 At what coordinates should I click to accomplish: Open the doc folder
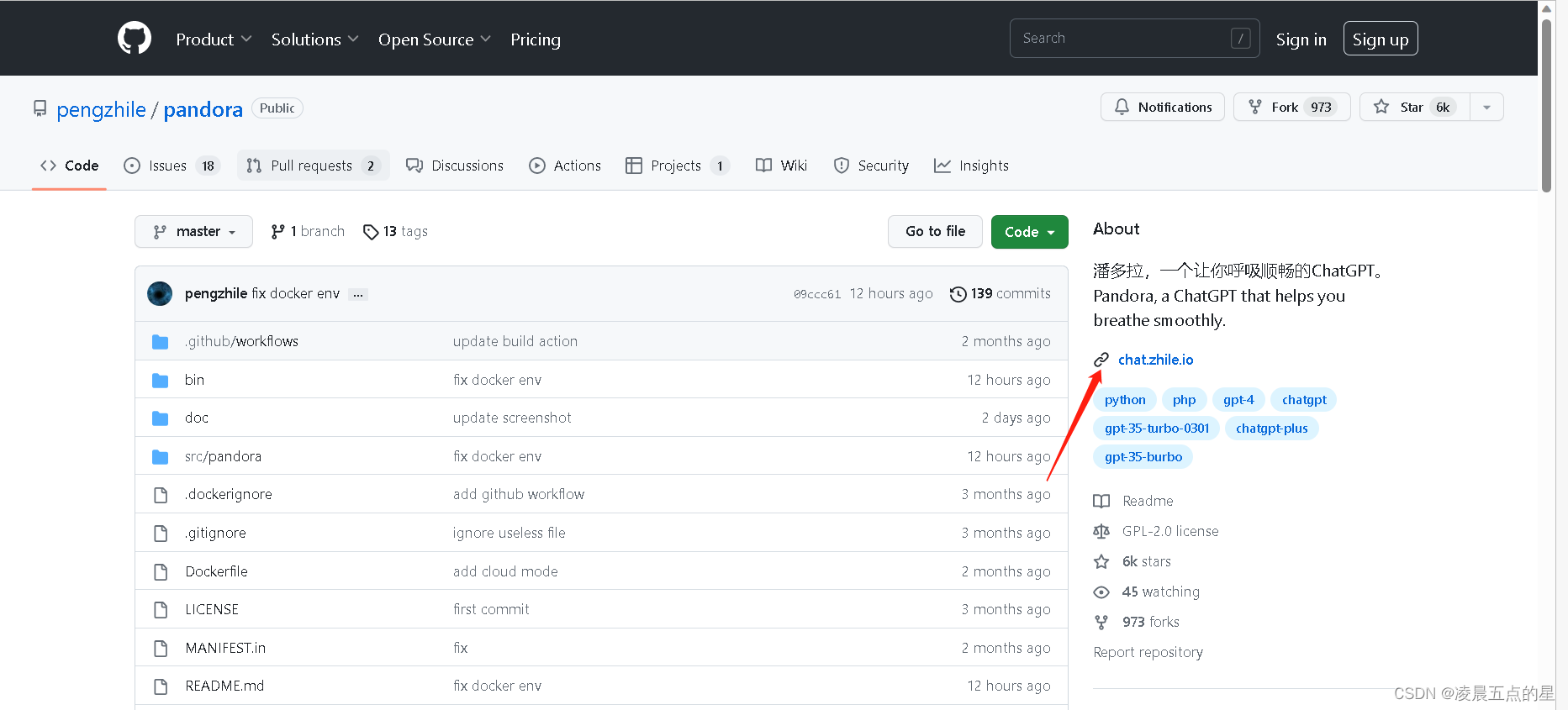[x=197, y=418]
